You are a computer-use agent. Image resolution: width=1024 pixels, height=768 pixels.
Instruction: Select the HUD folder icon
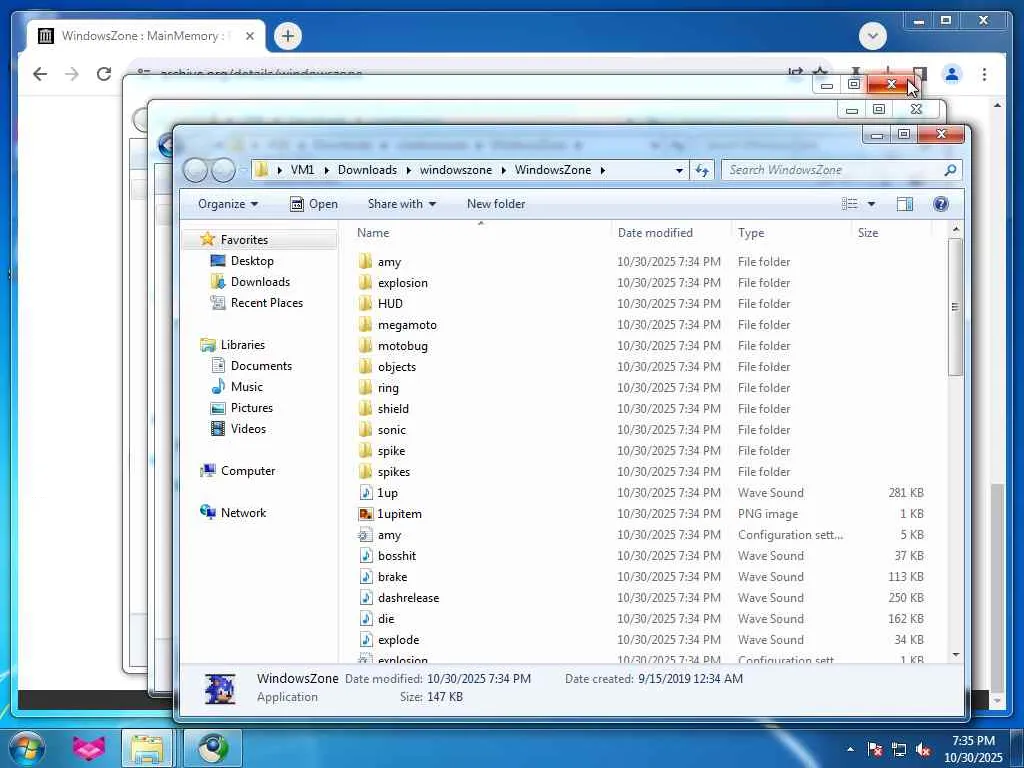coord(366,304)
